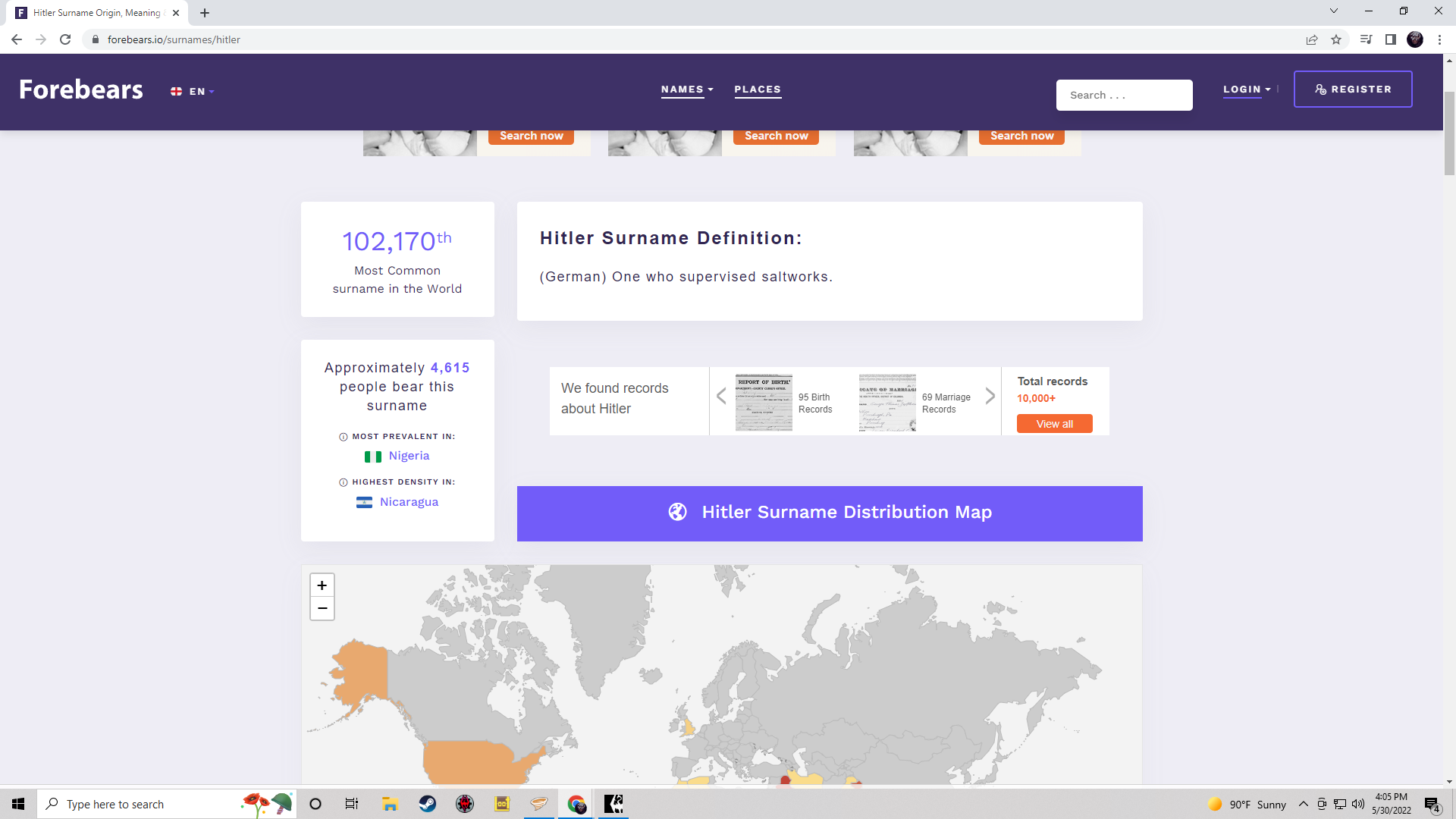Reload the page
Image resolution: width=1456 pixels, height=819 pixels.
tap(65, 39)
